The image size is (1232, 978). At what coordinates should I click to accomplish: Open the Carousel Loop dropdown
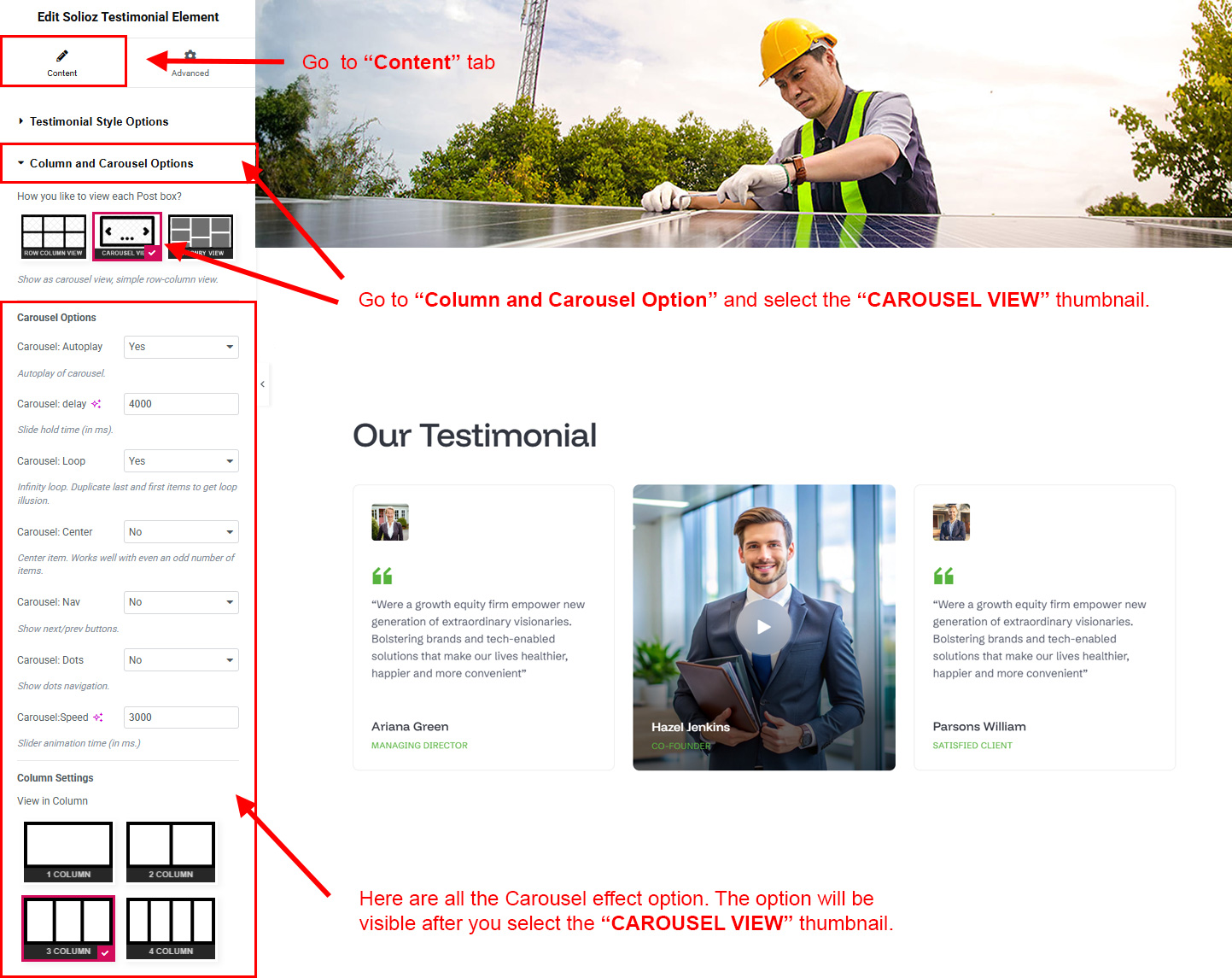[181, 461]
